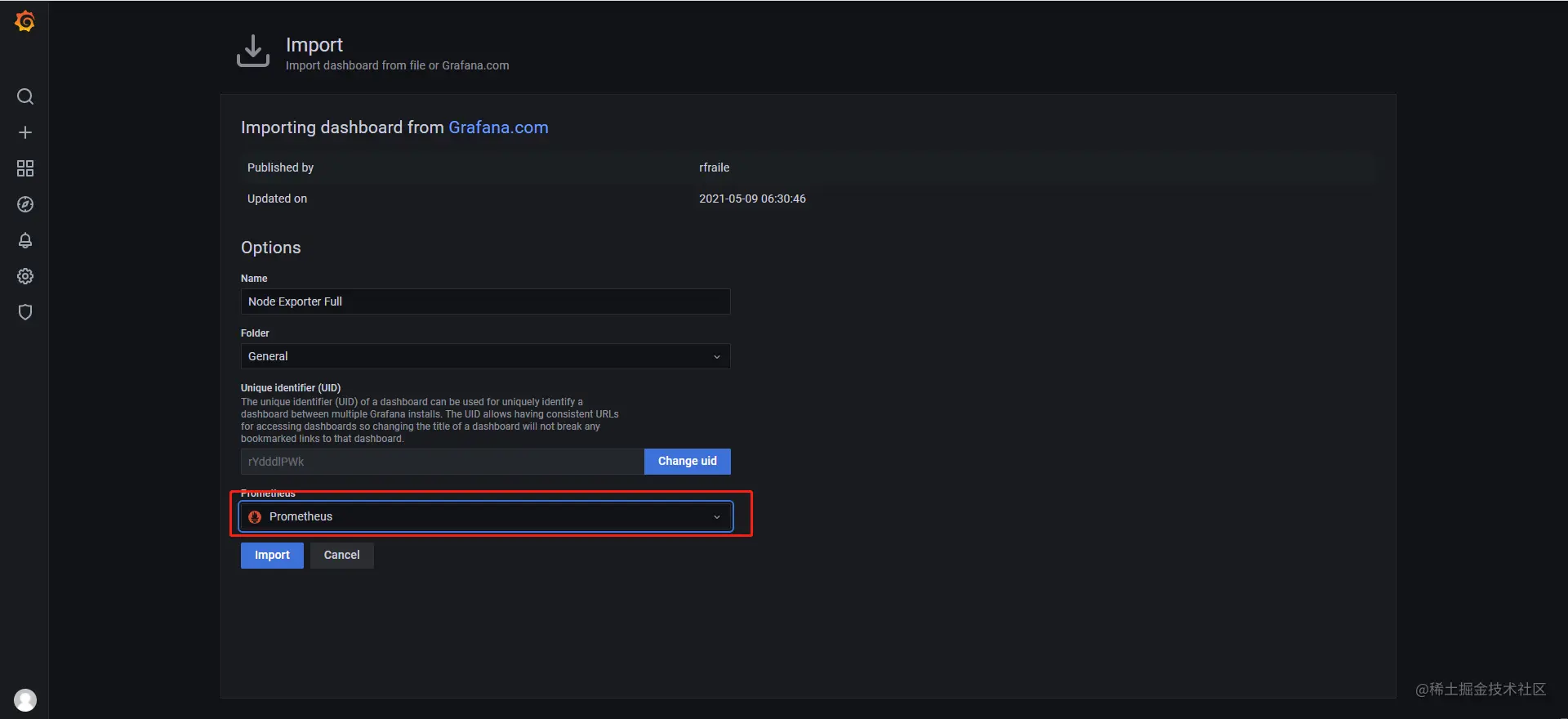Image resolution: width=1568 pixels, height=719 pixels.
Task: Click the Import download icon in header
Action: (x=253, y=51)
